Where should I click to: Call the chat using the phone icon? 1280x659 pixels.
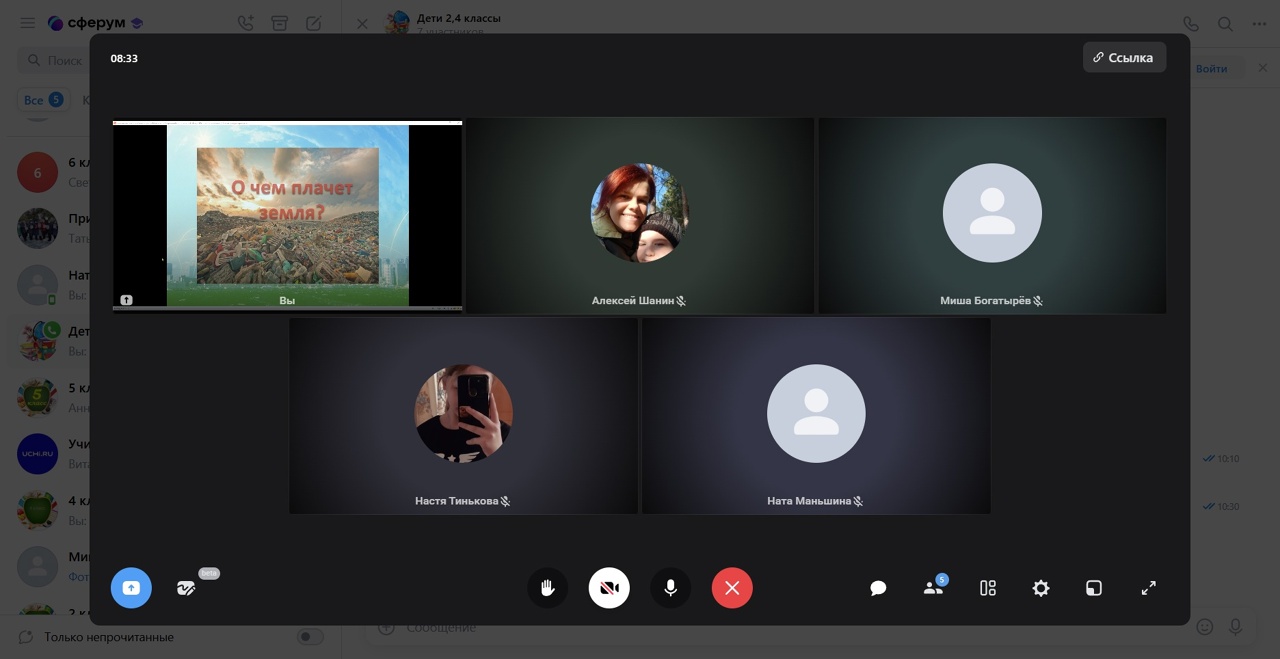[x=1190, y=23]
